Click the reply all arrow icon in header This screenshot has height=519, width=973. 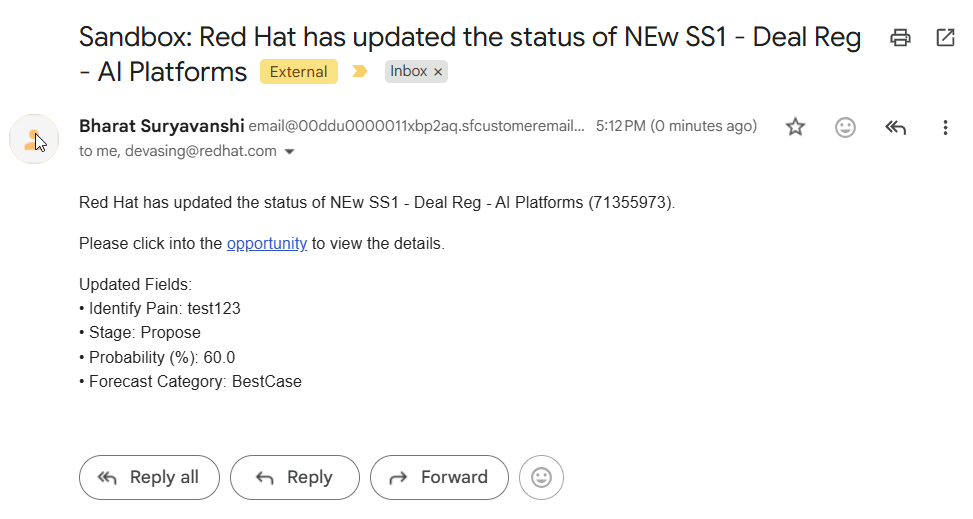pyautogui.click(x=895, y=127)
